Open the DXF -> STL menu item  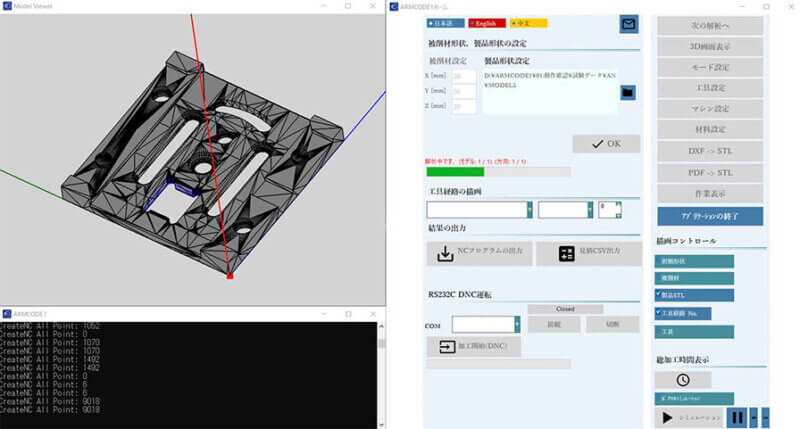click(710, 151)
